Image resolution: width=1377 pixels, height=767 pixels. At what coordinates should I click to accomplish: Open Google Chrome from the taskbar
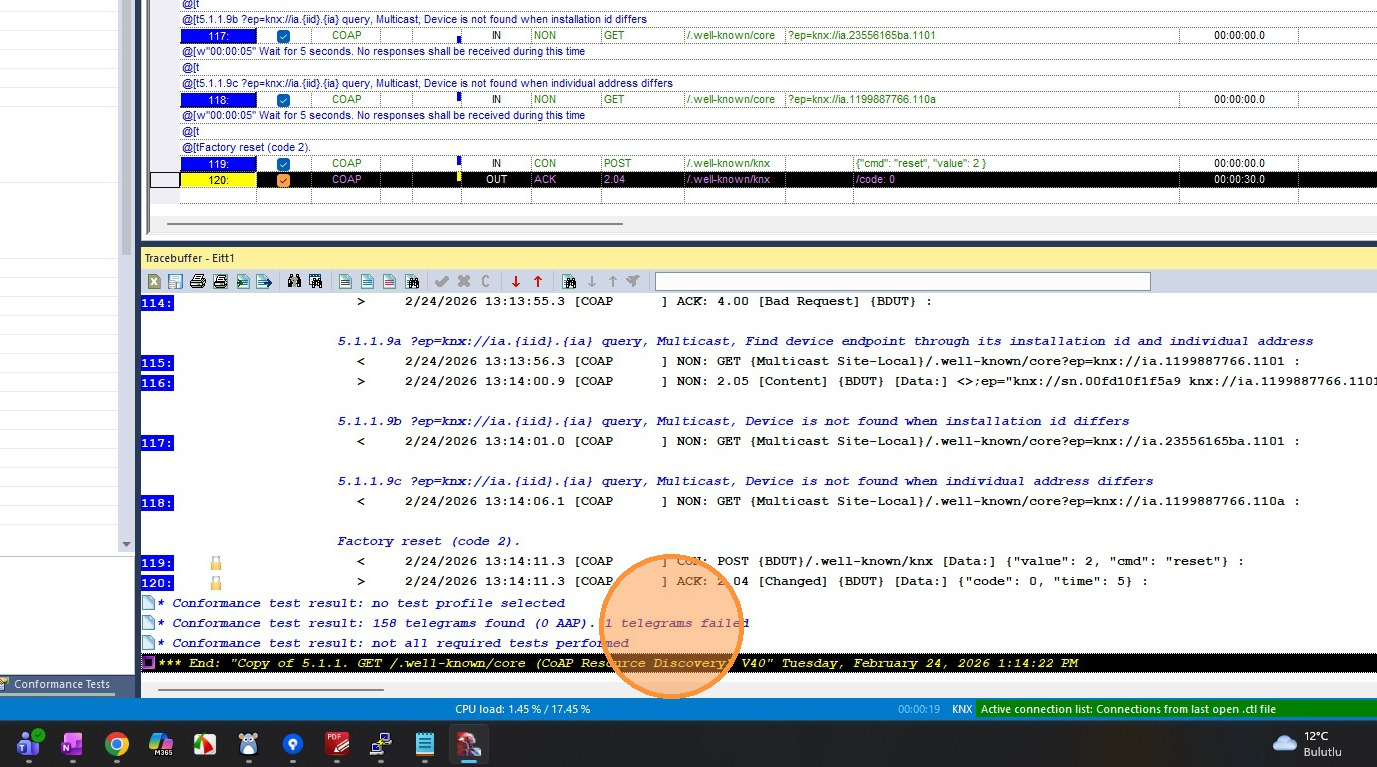point(117,744)
